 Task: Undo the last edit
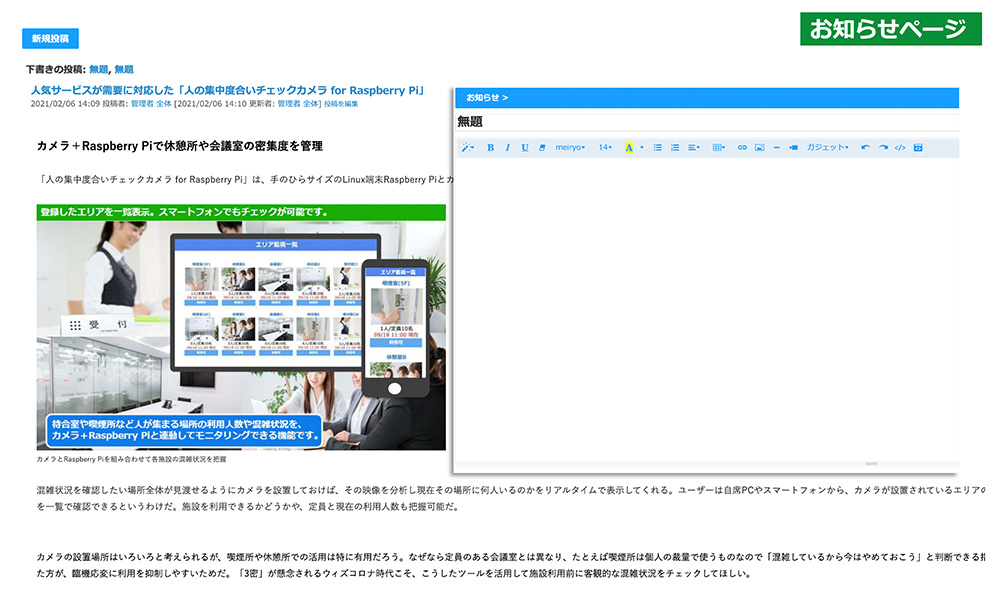(x=865, y=147)
